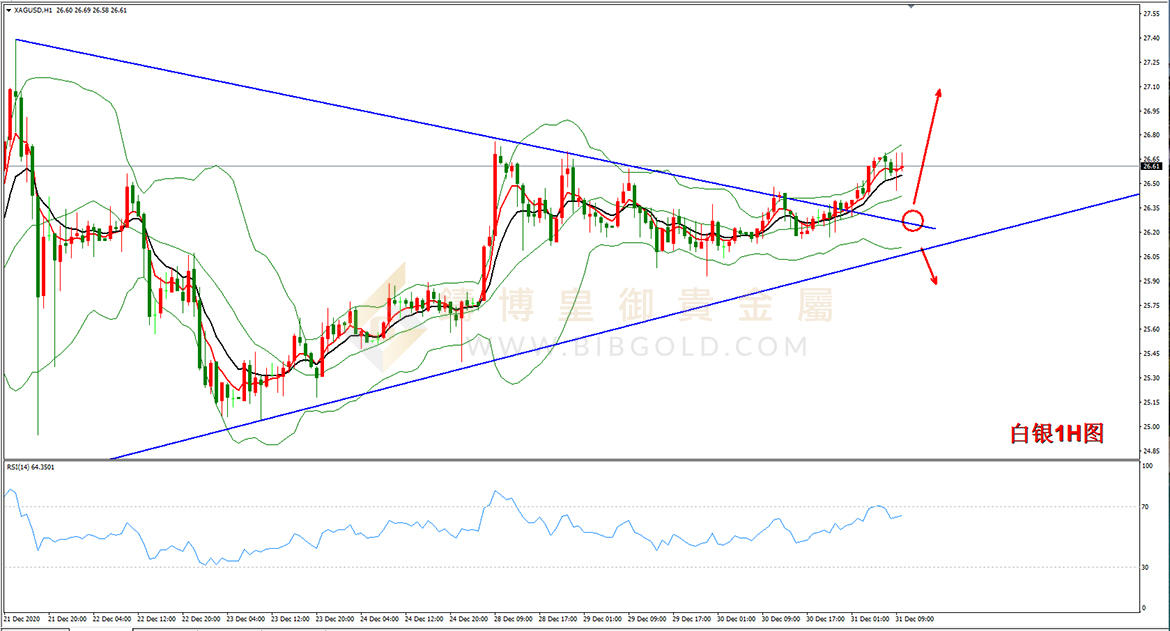Click the RSI(14) indicator label

click(x=31, y=467)
